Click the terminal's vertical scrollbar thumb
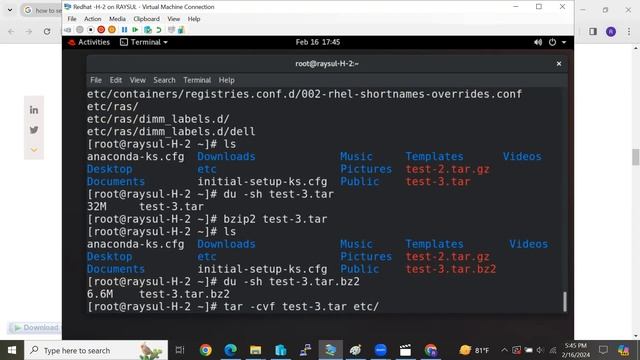This screenshot has height=360, width=640. click(x=565, y=302)
